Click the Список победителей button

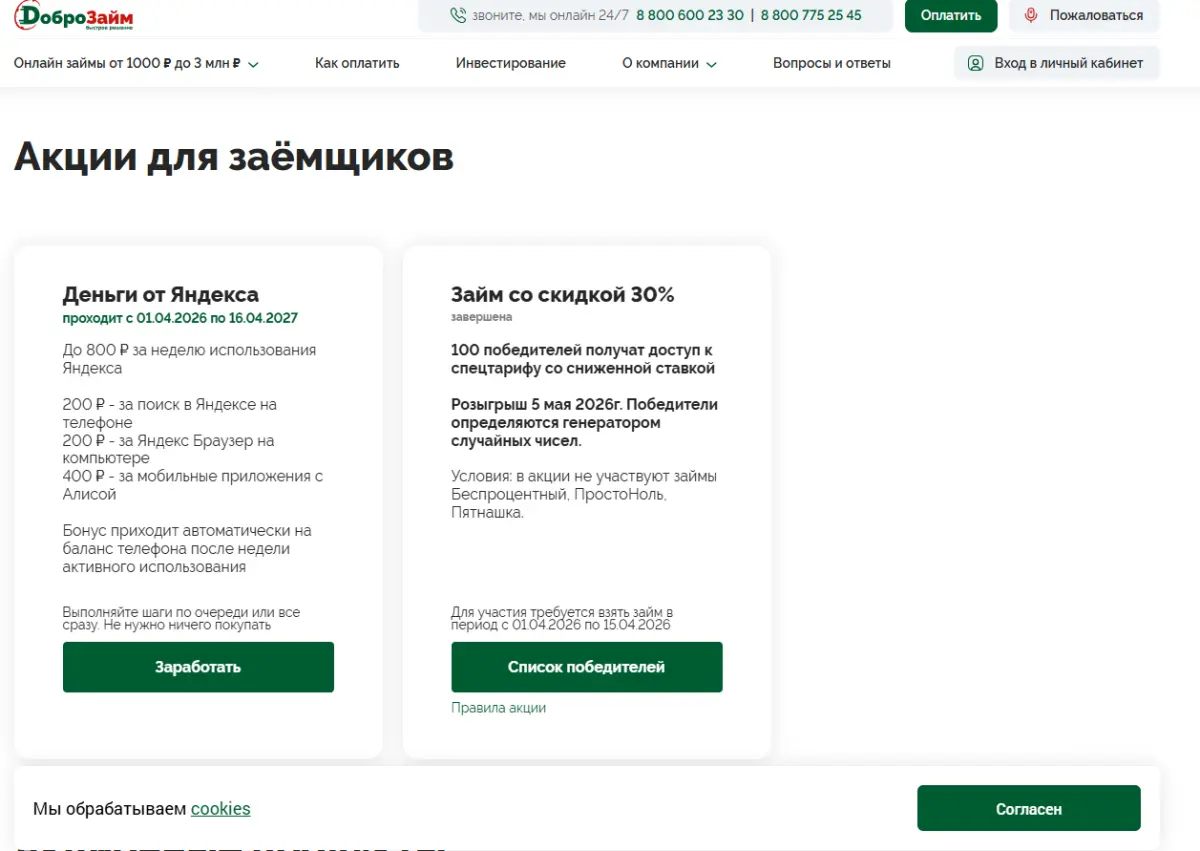[586, 667]
